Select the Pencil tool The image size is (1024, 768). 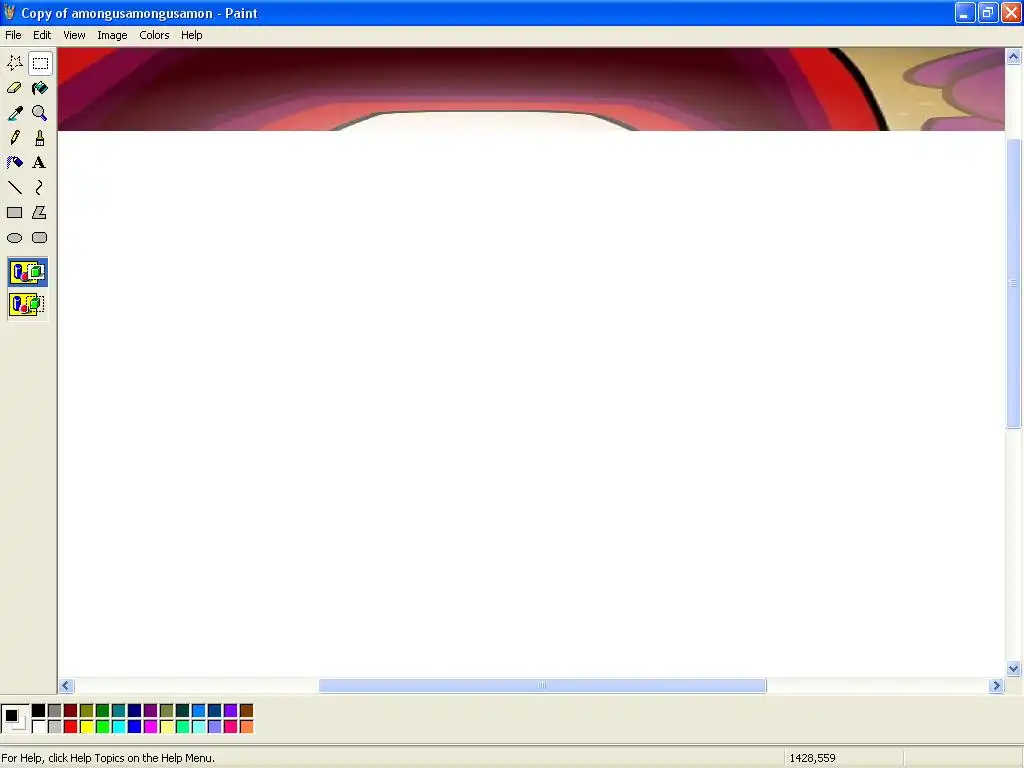pos(14,138)
